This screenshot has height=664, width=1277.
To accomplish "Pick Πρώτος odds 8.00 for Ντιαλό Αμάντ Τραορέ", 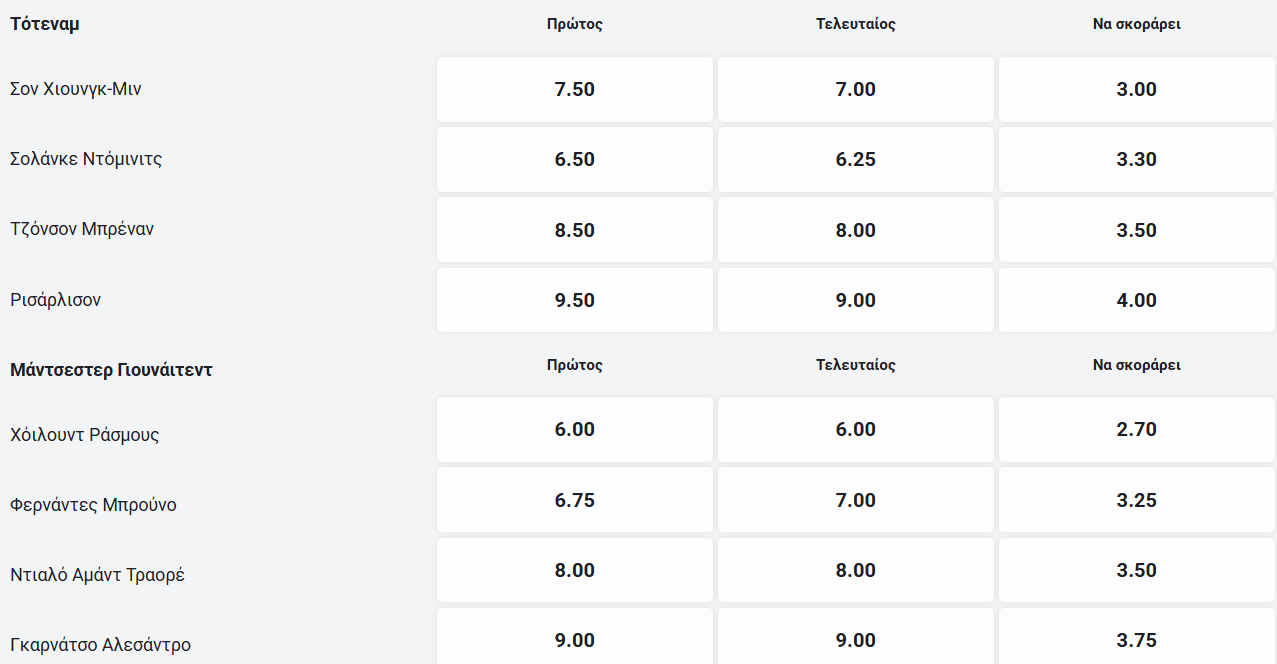I will click(575, 570).
